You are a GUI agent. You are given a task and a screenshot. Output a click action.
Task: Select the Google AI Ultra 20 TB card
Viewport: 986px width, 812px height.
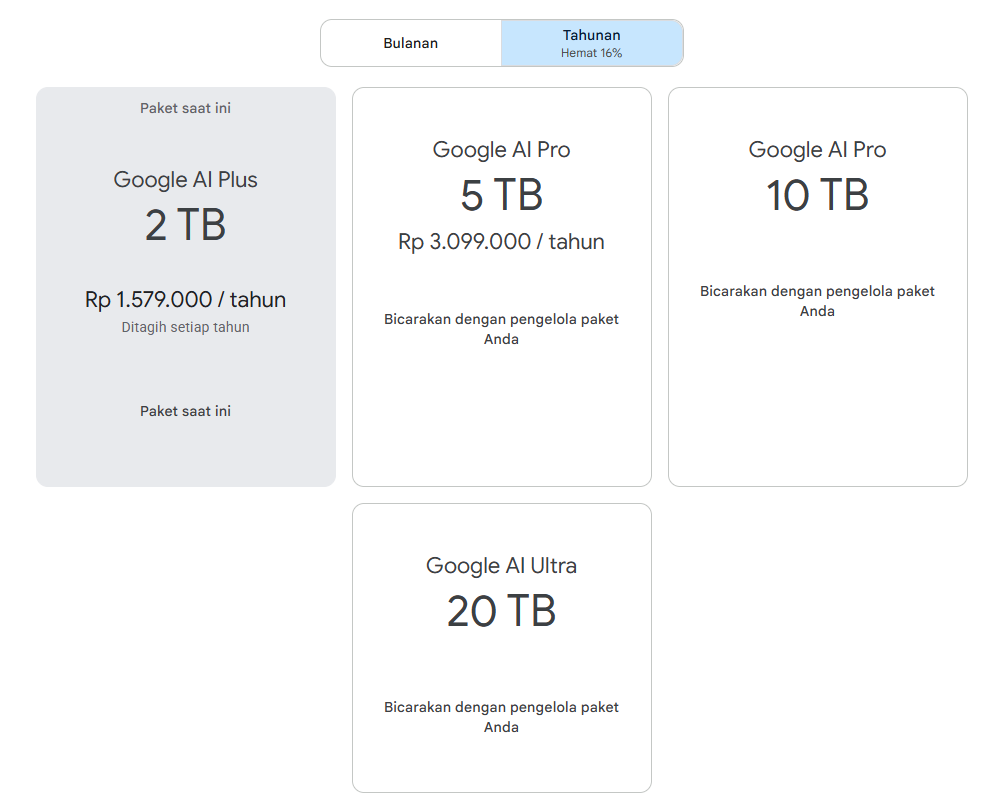[501, 648]
